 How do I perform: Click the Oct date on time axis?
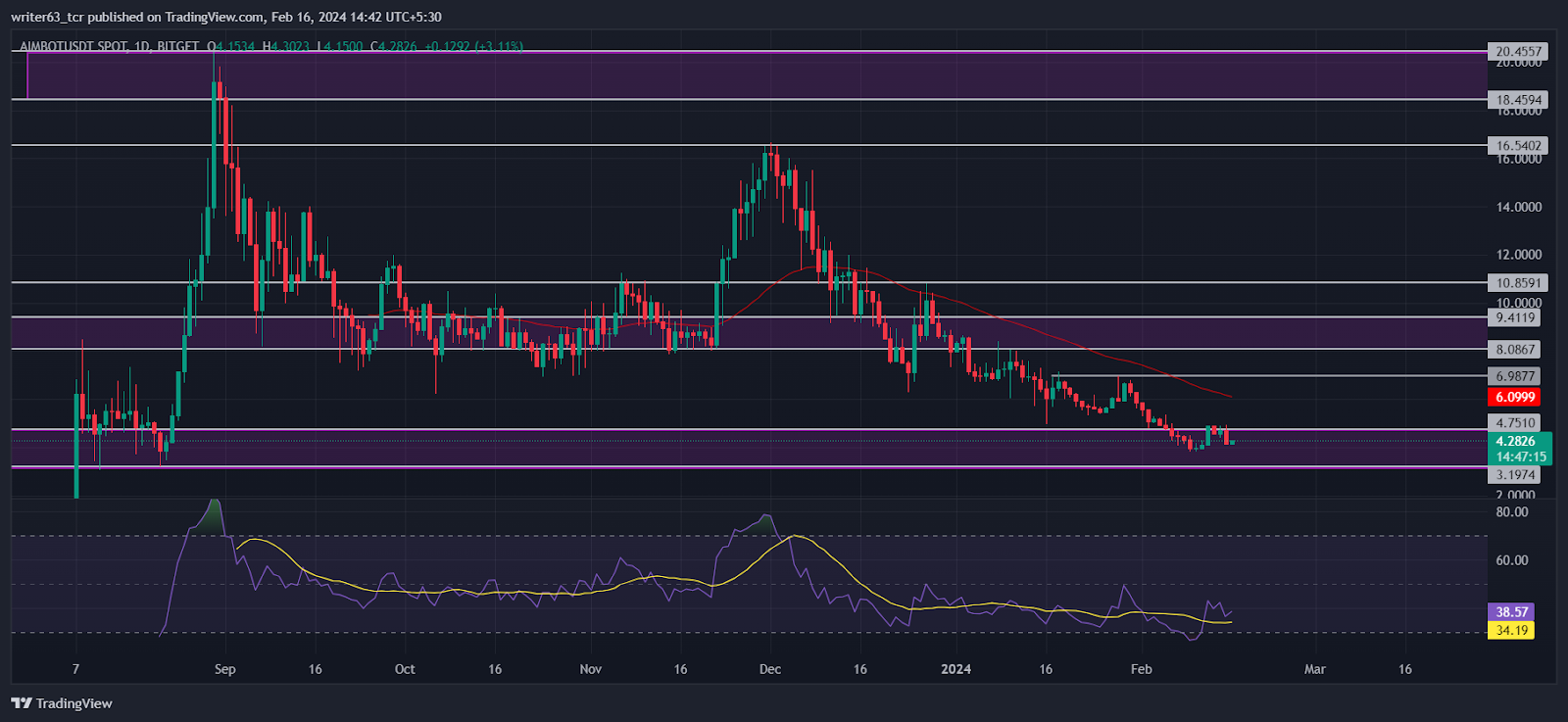[405, 669]
